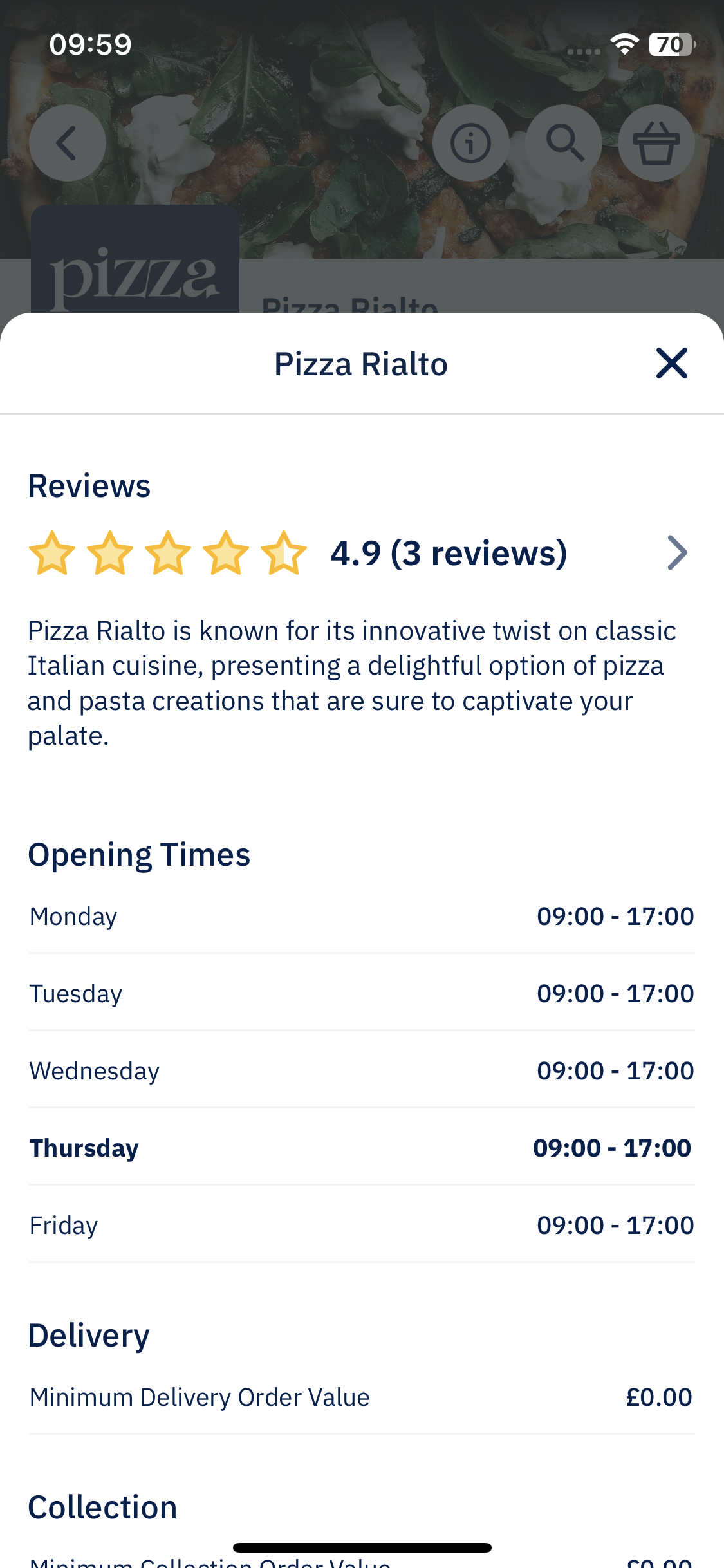Tap the pizza logo thumbnail
Image resolution: width=724 pixels, height=1568 pixels.
(135, 260)
